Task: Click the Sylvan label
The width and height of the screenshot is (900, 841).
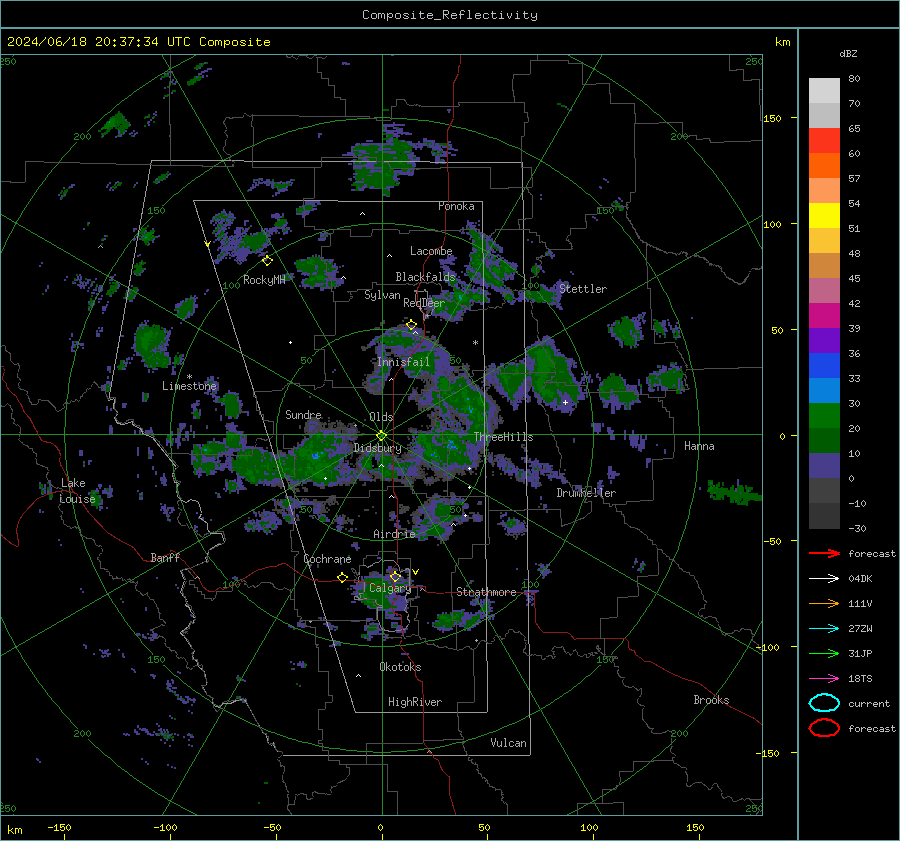Action: click(x=382, y=295)
